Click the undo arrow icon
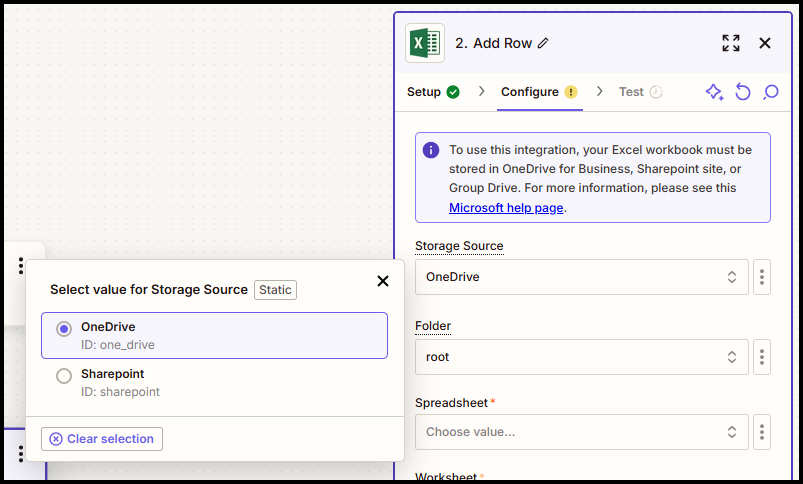Screen dimensions: 803x484 [743, 92]
